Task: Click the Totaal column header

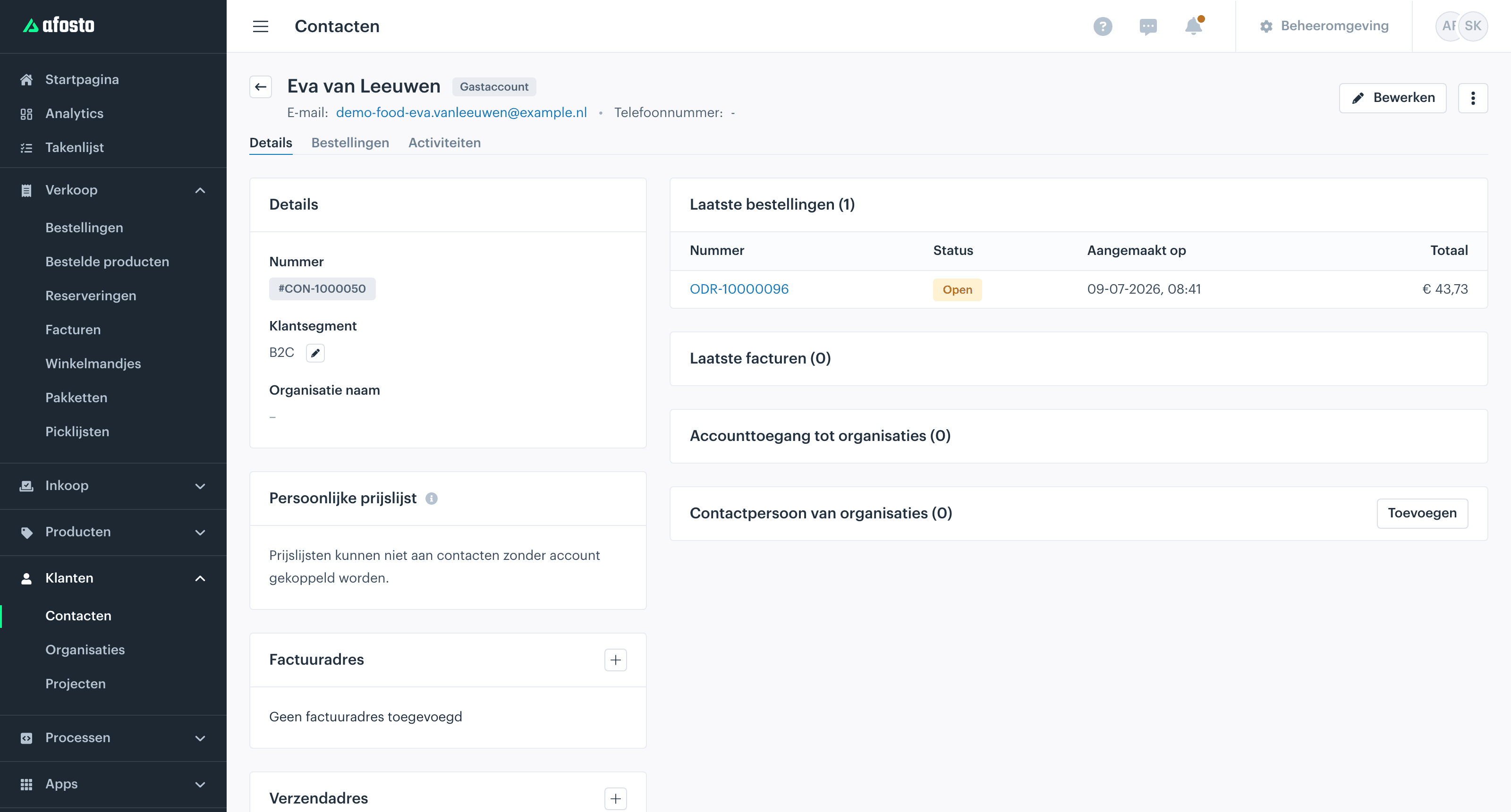Action: click(1449, 250)
